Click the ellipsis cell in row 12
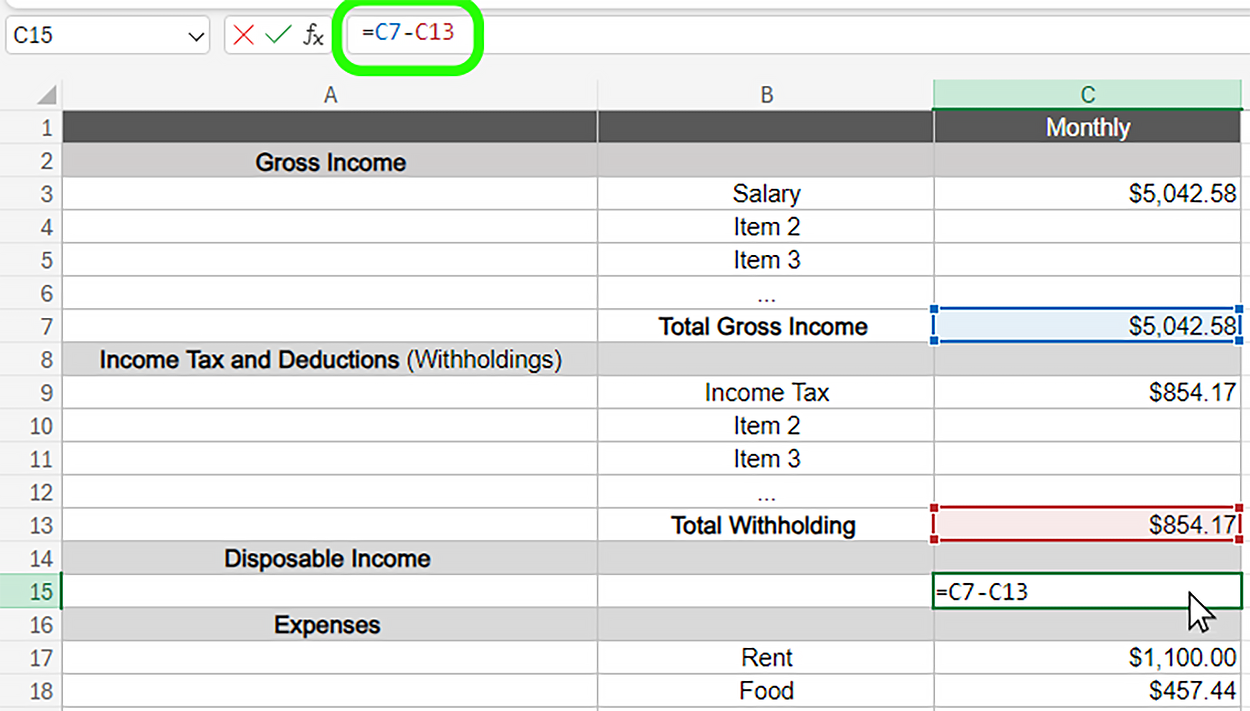Screen dimensions: 1250x711 (x=766, y=492)
